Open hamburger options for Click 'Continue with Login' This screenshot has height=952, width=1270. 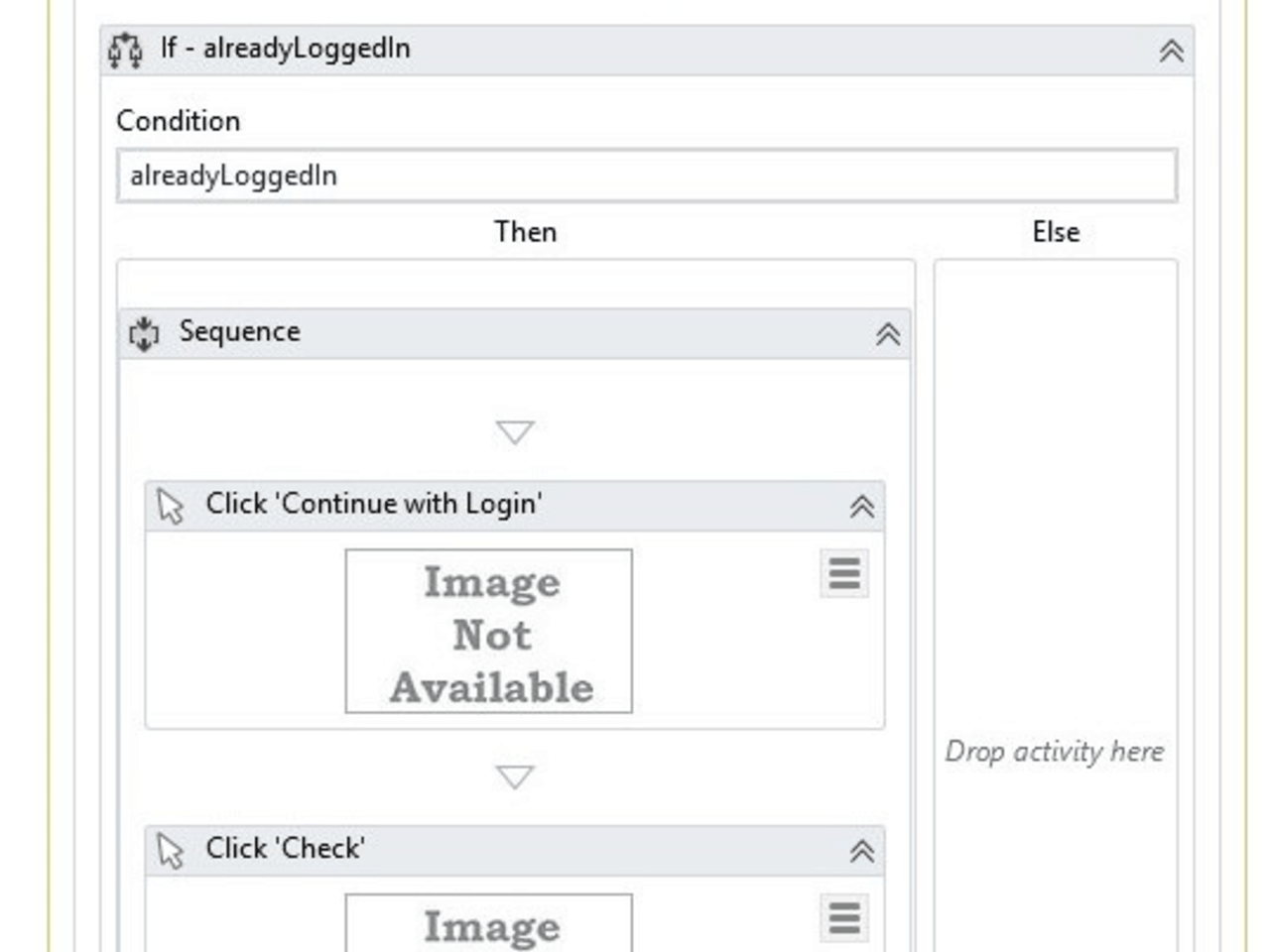(x=842, y=573)
